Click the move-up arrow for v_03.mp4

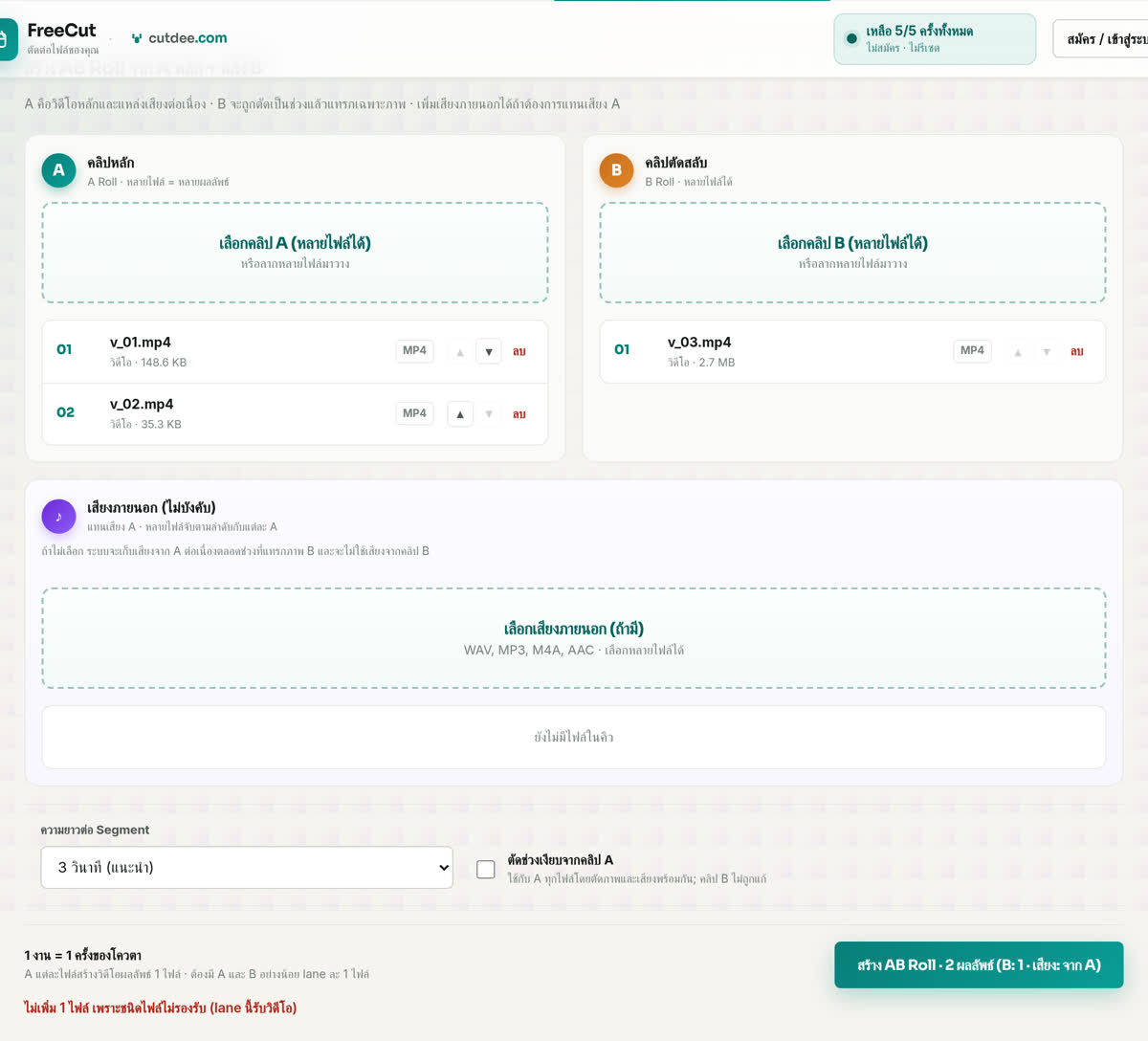click(1018, 351)
